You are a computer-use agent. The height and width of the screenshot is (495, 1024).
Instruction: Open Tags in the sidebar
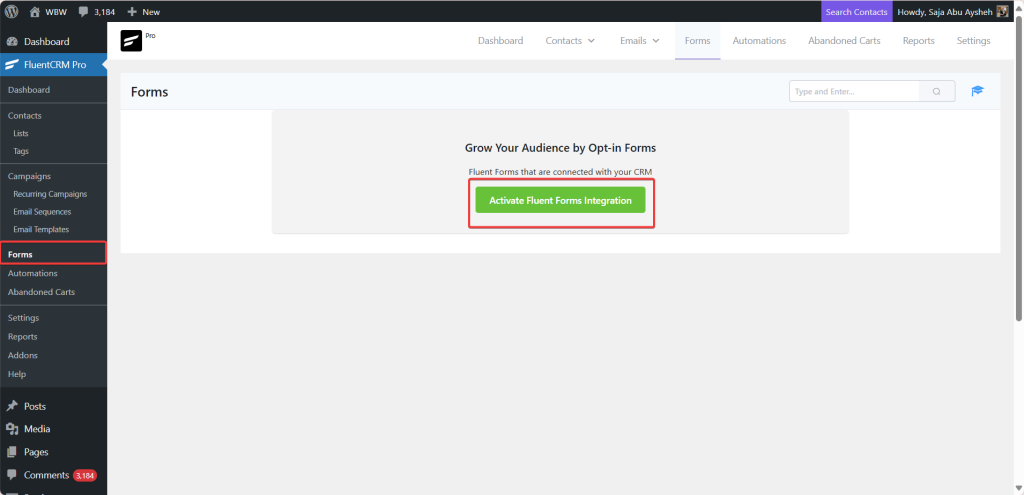pos(21,151)
